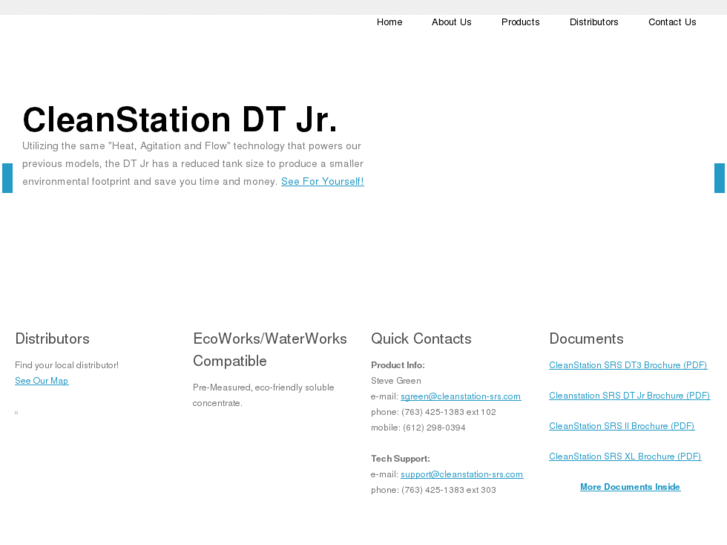Click the 'Find your local distributor!' text
This screenshot has width=727, height=545.
[x=67, y=365]
